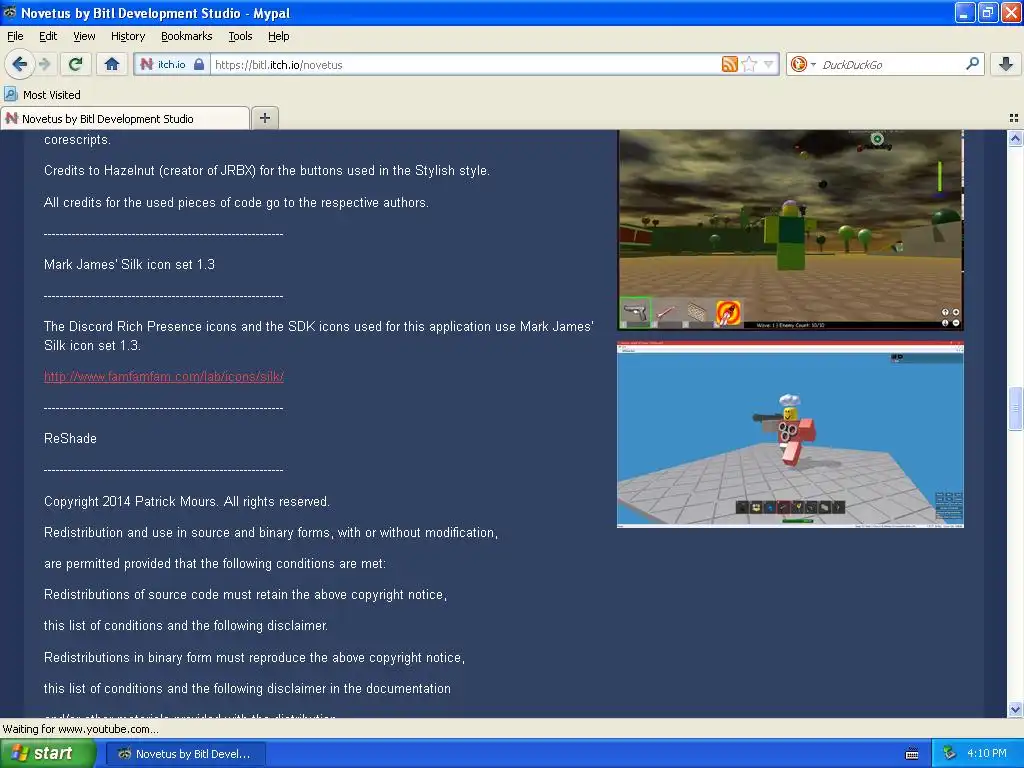This screenshot has width=1024, height=768.
Task: Click the vertical scrollbar thumb
Action: pos(1015,409)
